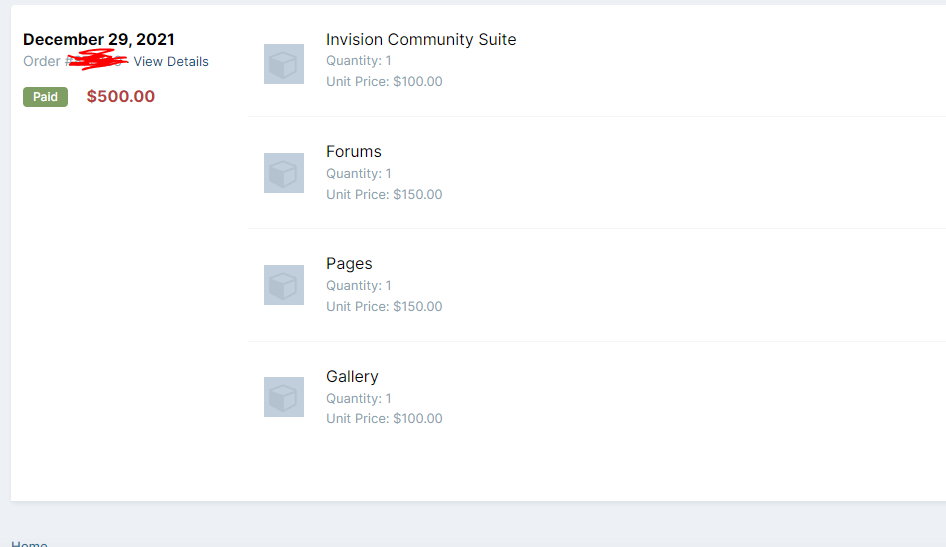Click the Unit Price $100.00 under Gallery
Screen dimensions: 946x547
[x=384, y=419]
